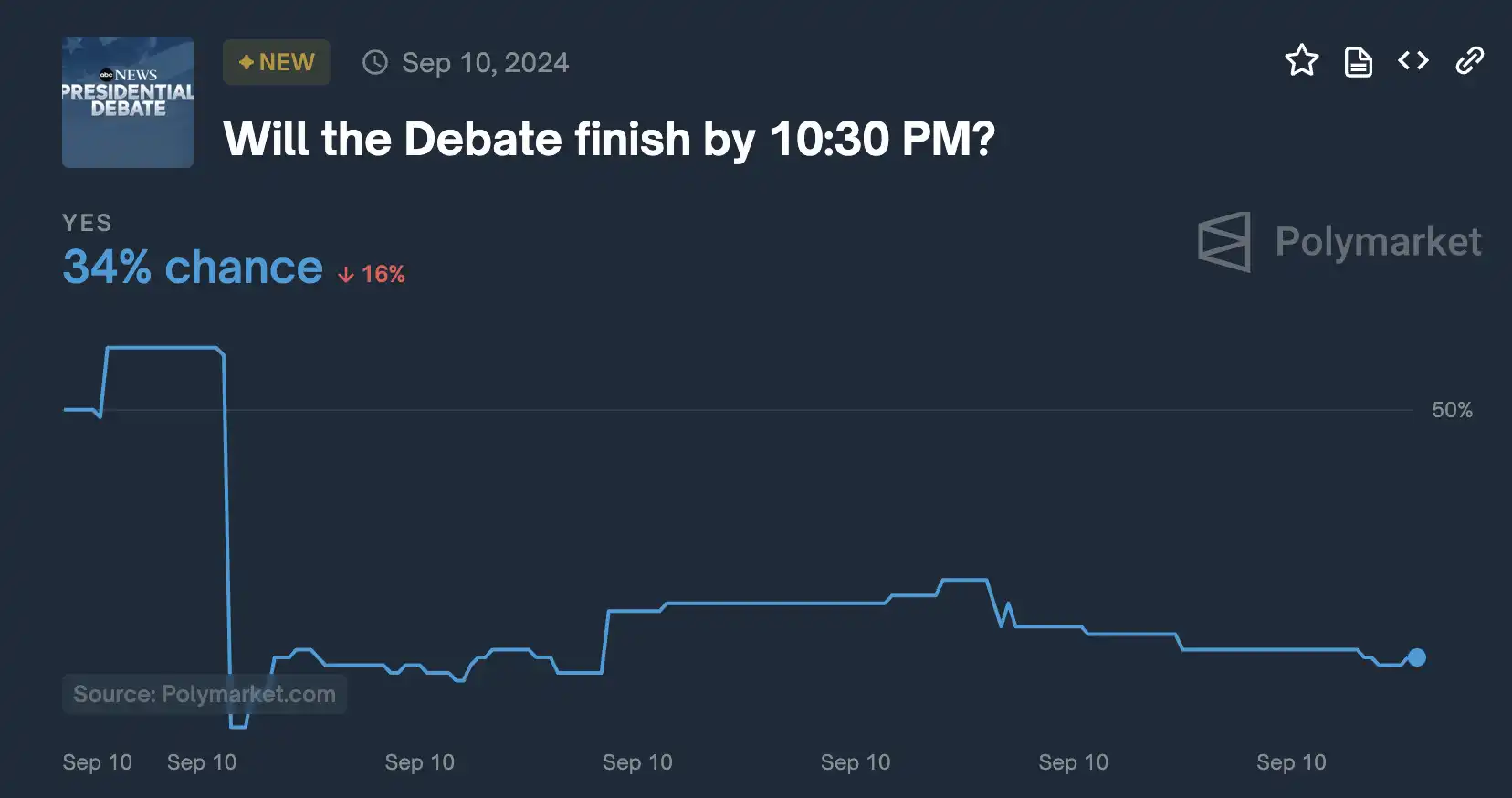Click the red 16% change value
Screen dimensions: 1512x798
383,275
